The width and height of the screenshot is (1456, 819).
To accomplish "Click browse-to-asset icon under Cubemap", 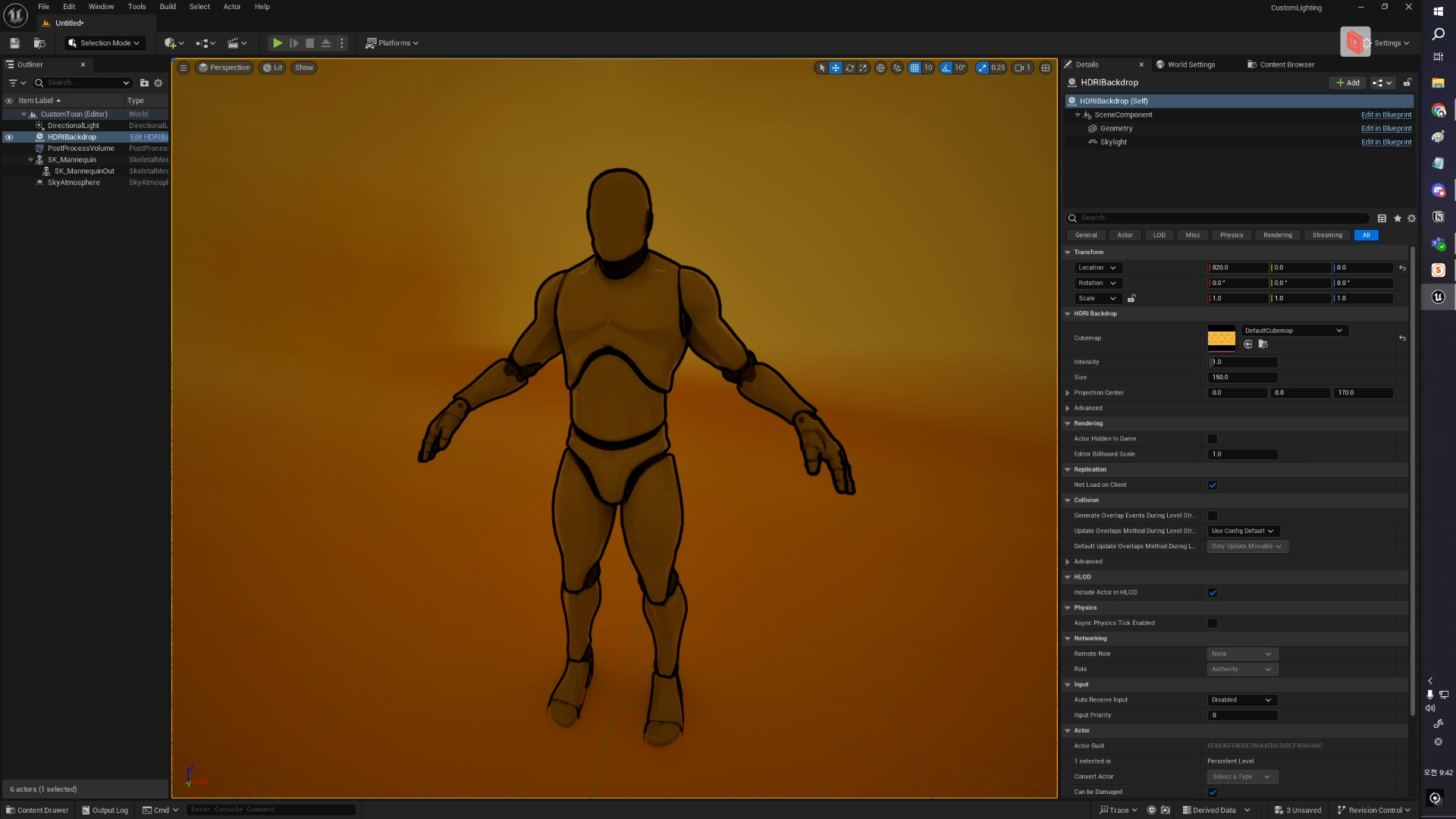I will [x=1263, y=344].
